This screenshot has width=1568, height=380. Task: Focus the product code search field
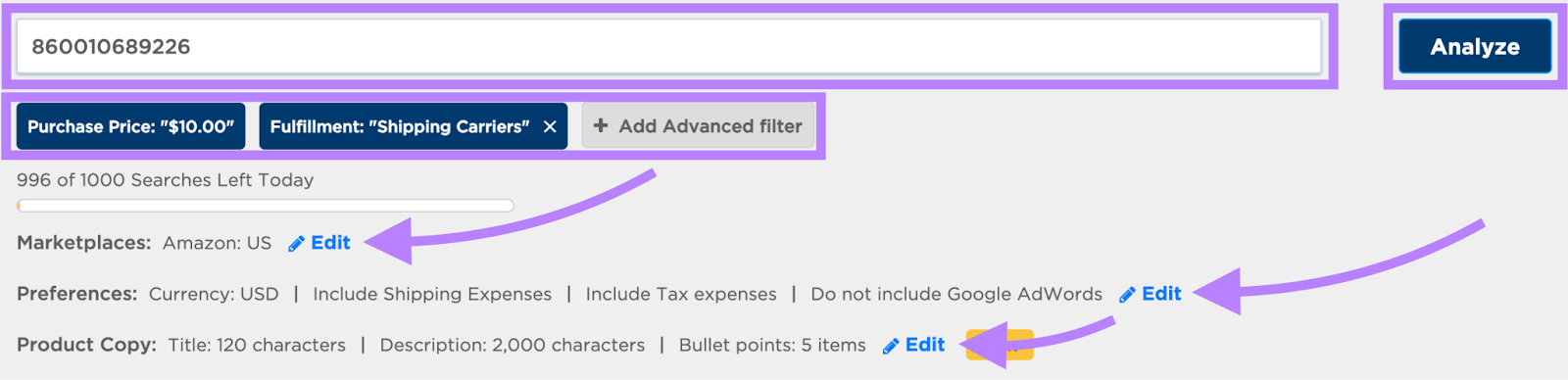(x=669, y=46)
